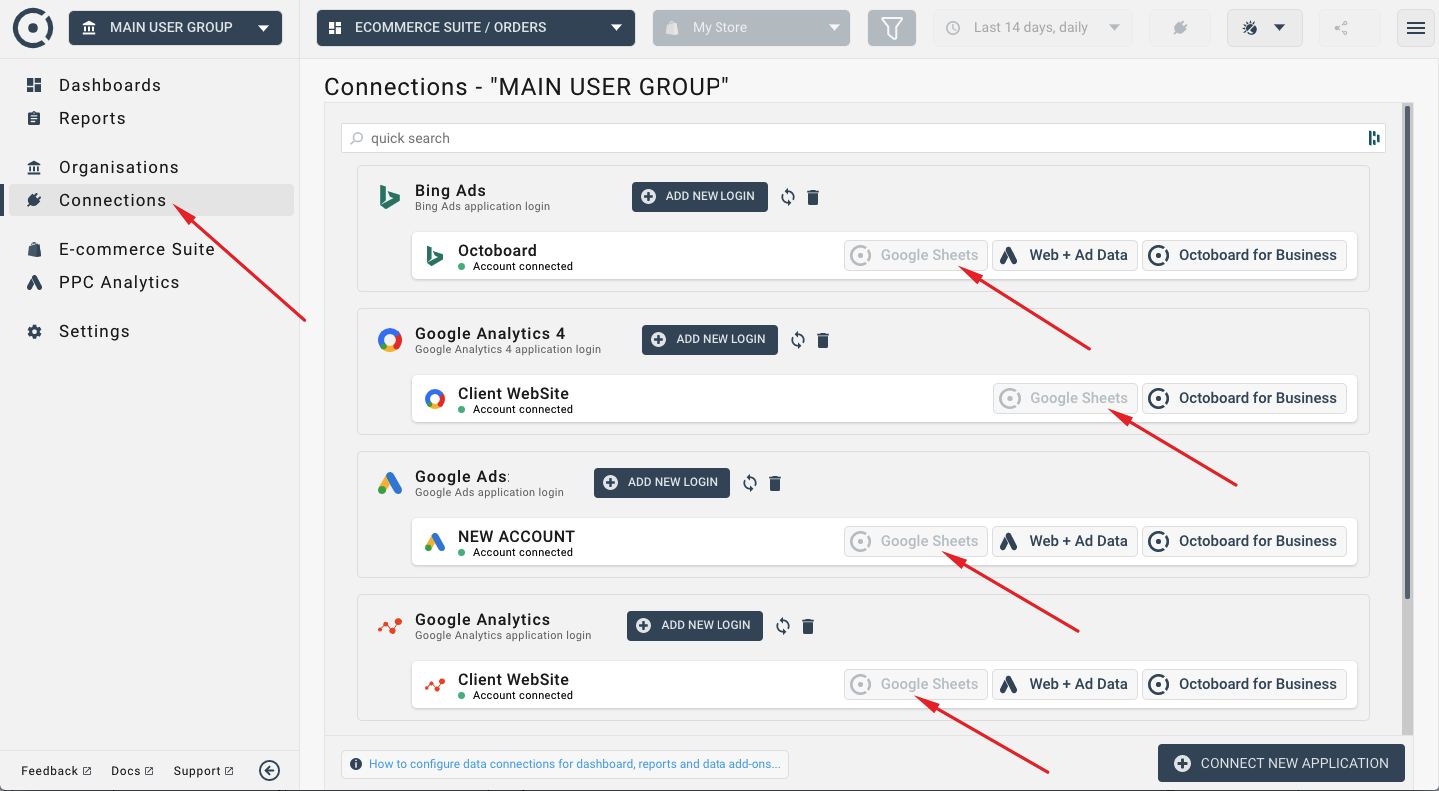The height and width of the screenshot is (791, 1439).
Task: Open Settings in sidebar
Action: tap(94, 331)
